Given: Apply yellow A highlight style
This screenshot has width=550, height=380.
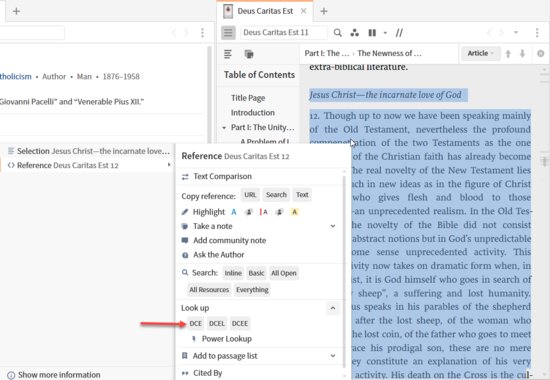Looking at the screenshot, I should click(294, 212).
